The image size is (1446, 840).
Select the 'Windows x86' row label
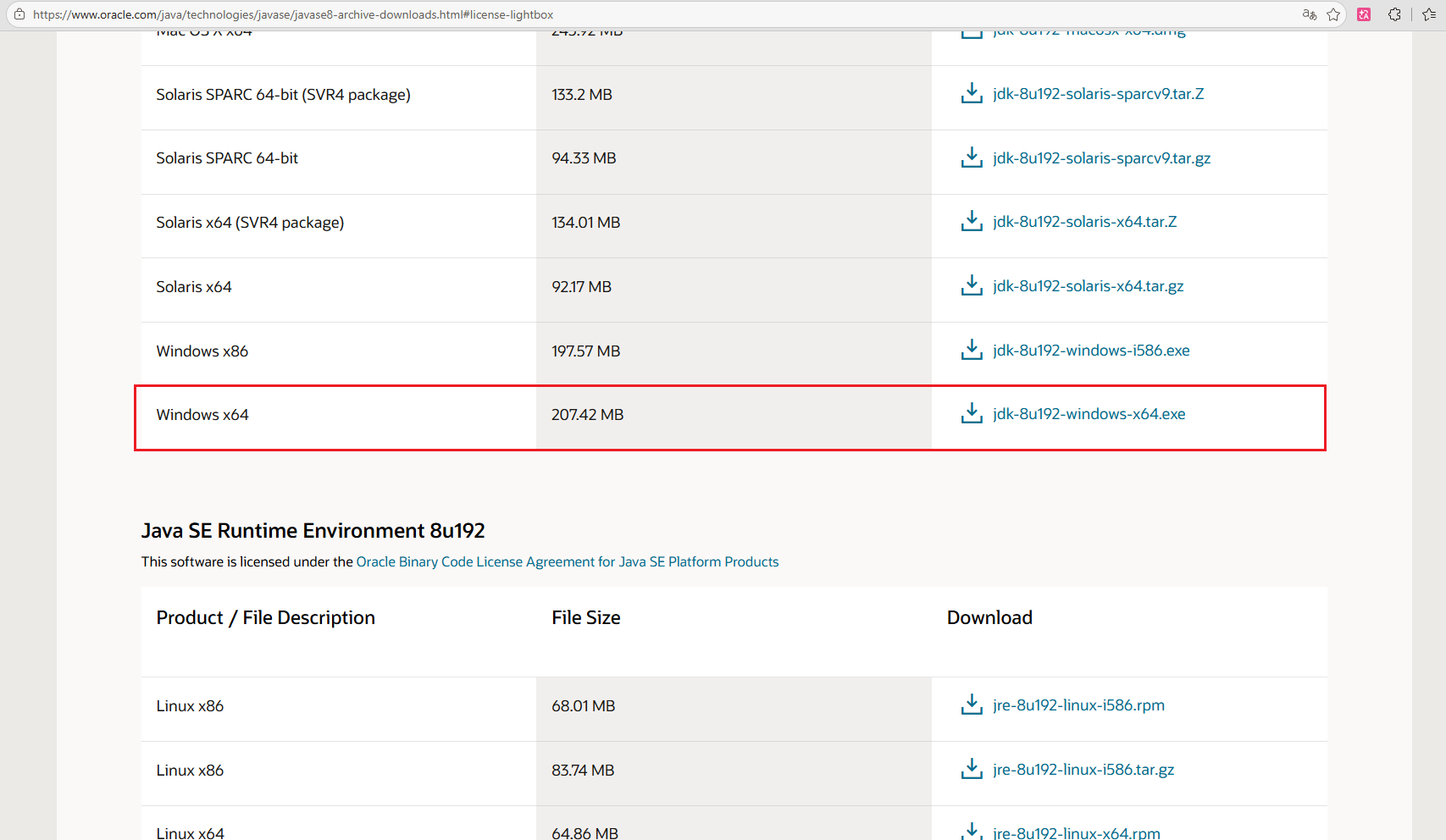coord(202,351)
